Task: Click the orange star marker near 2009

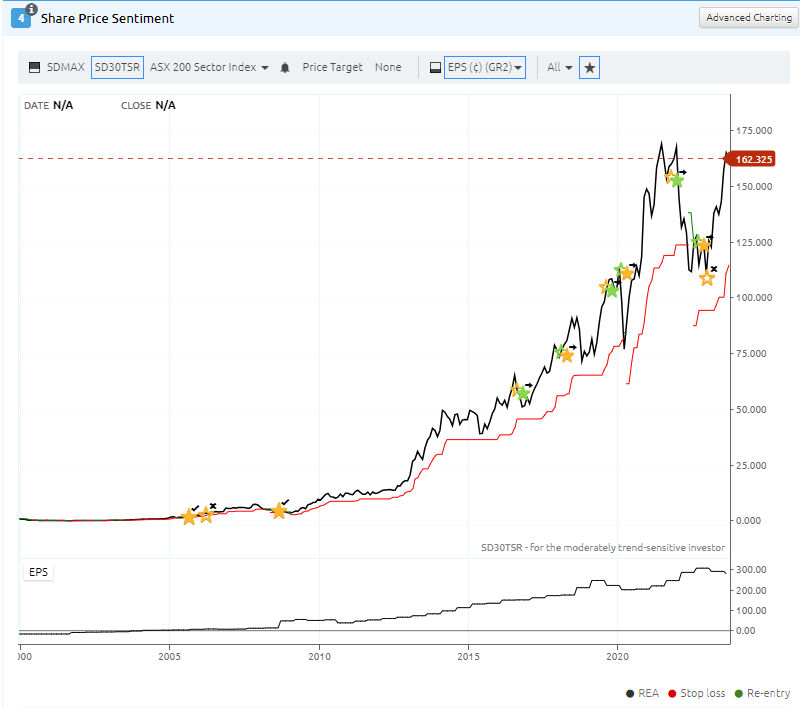Action: (x=279, y=511)
